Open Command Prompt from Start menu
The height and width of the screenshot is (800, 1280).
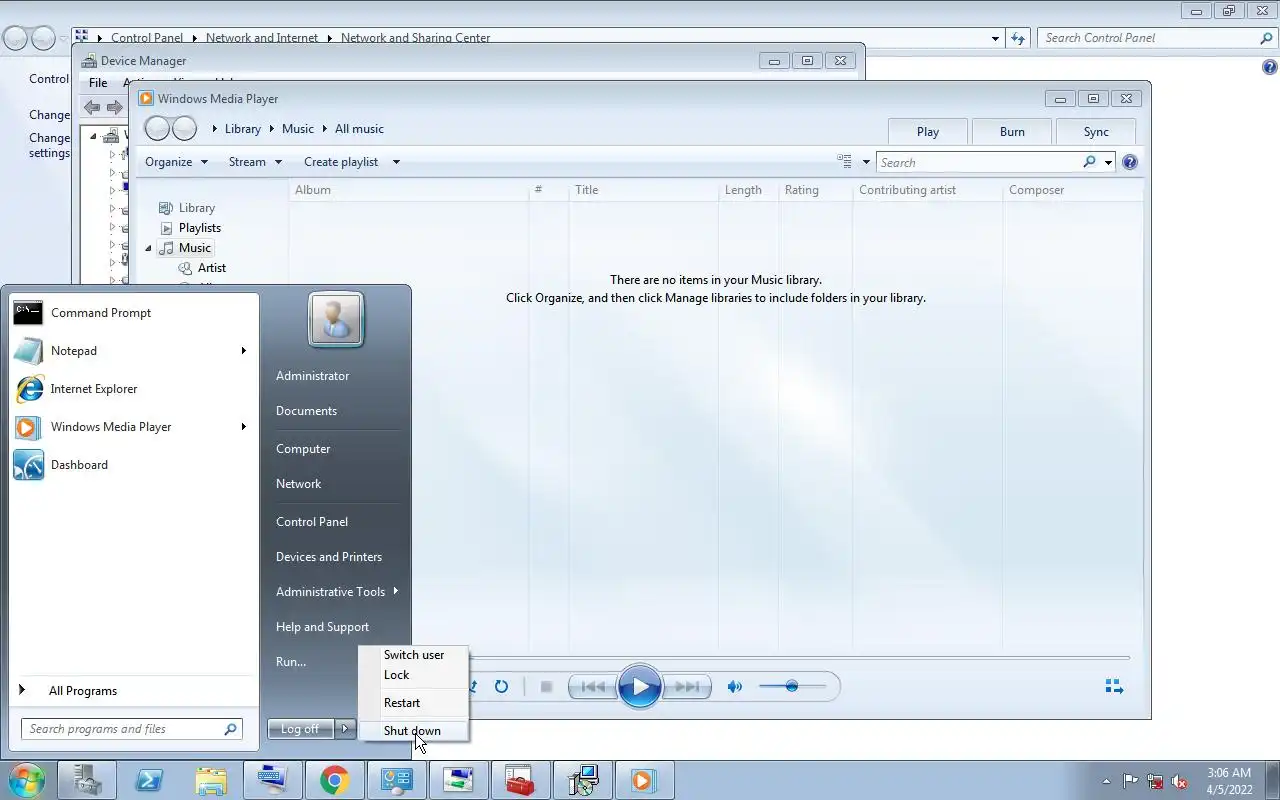click(x=135, y=313)
